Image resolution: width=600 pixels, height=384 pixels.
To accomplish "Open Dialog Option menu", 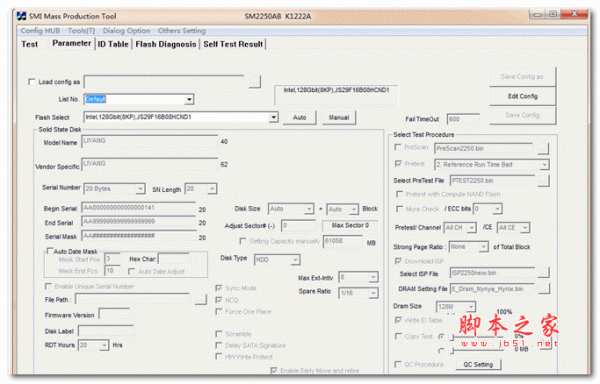I will tap(126, 31).
